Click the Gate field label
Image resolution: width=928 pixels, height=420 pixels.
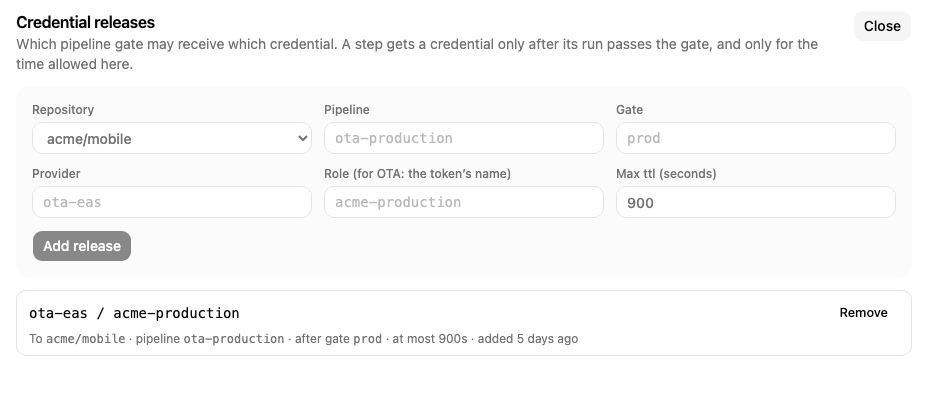629,110
